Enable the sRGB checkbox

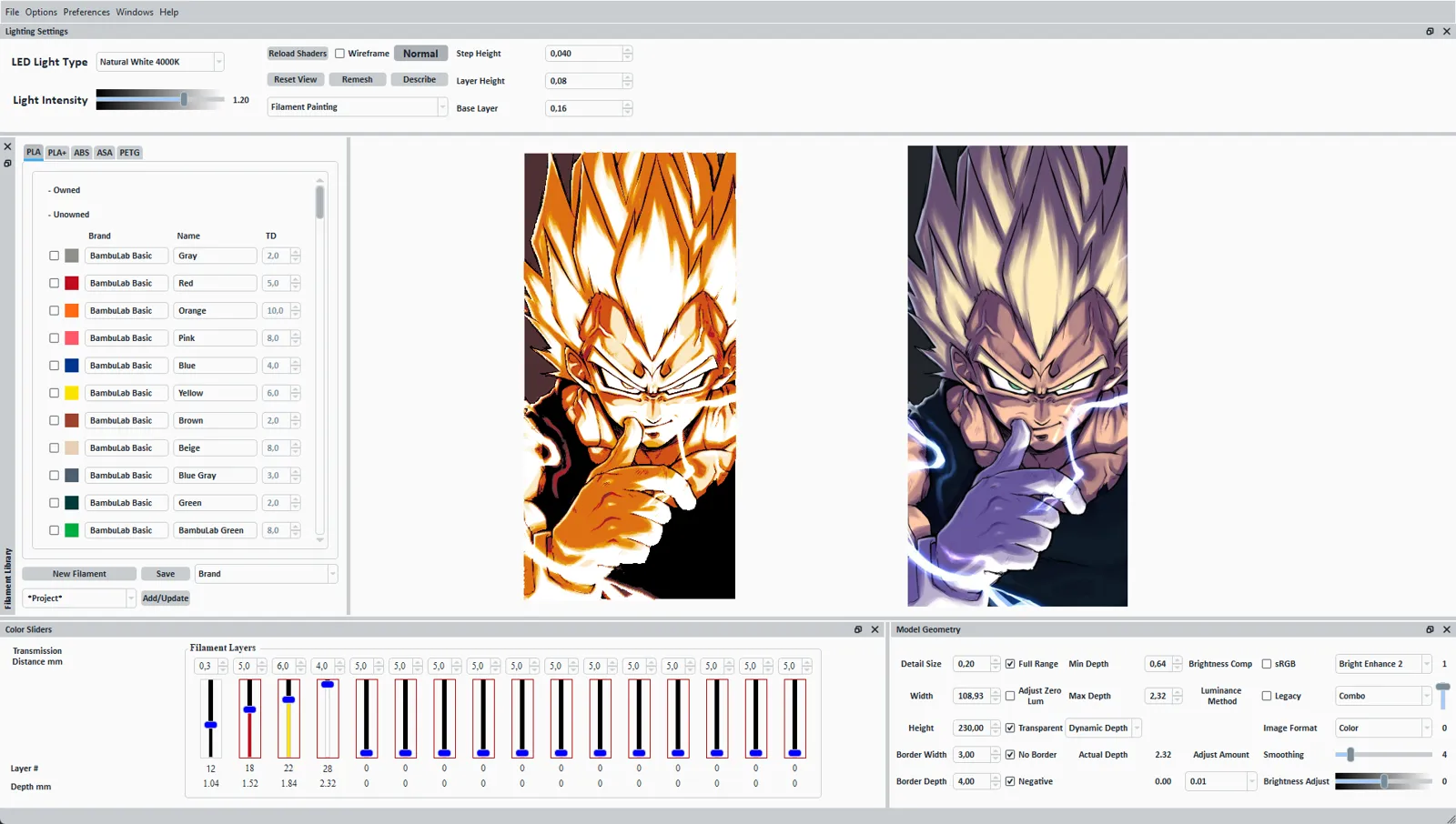[x=1267, y=664]
